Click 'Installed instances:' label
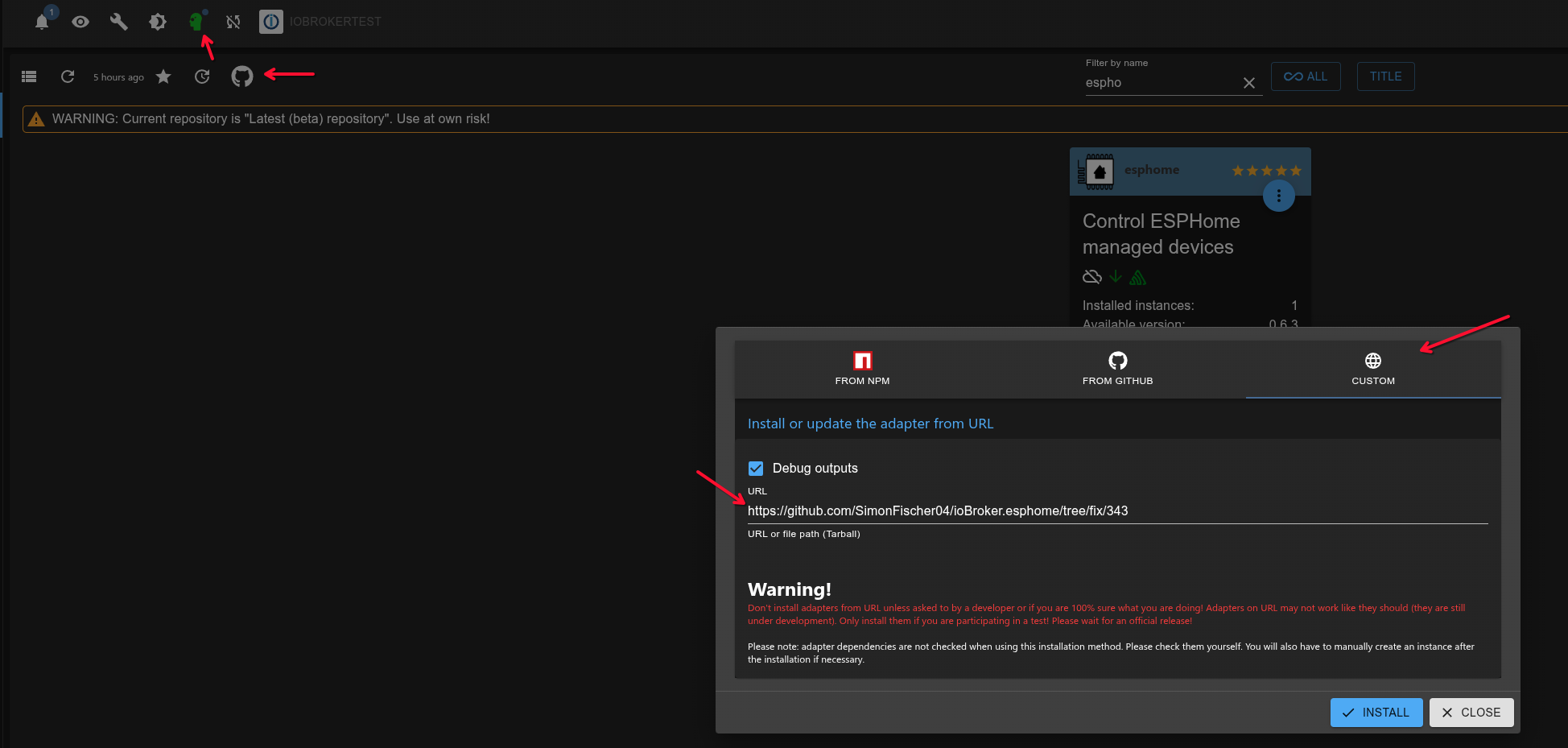 (x=1138, y=306)
